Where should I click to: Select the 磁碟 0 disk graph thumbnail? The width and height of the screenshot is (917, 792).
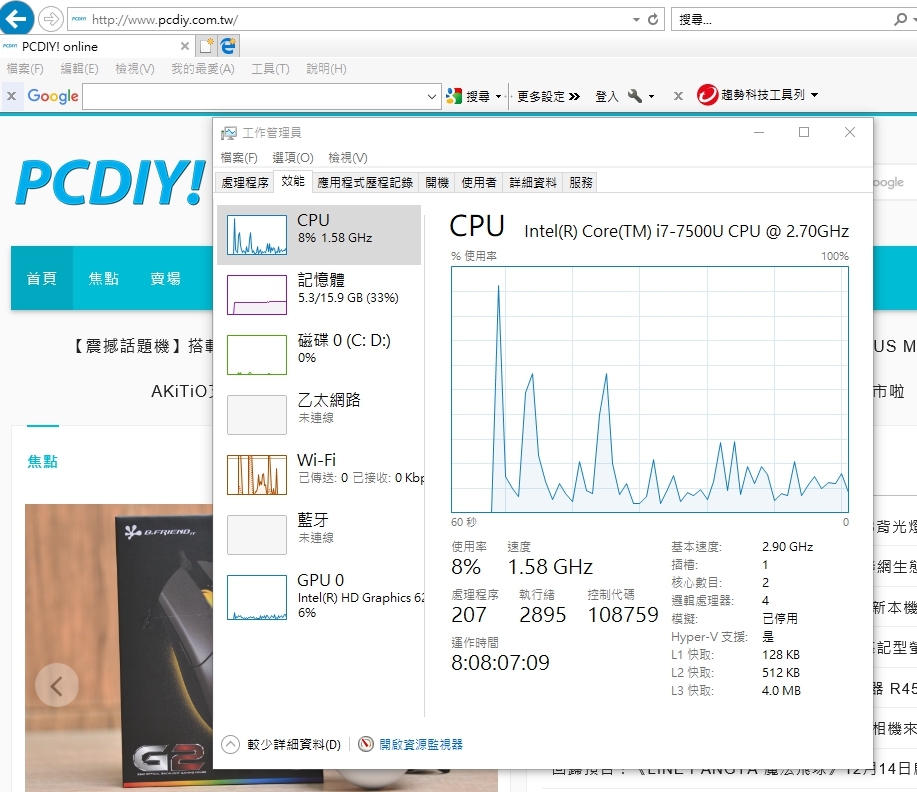(257, 354)
